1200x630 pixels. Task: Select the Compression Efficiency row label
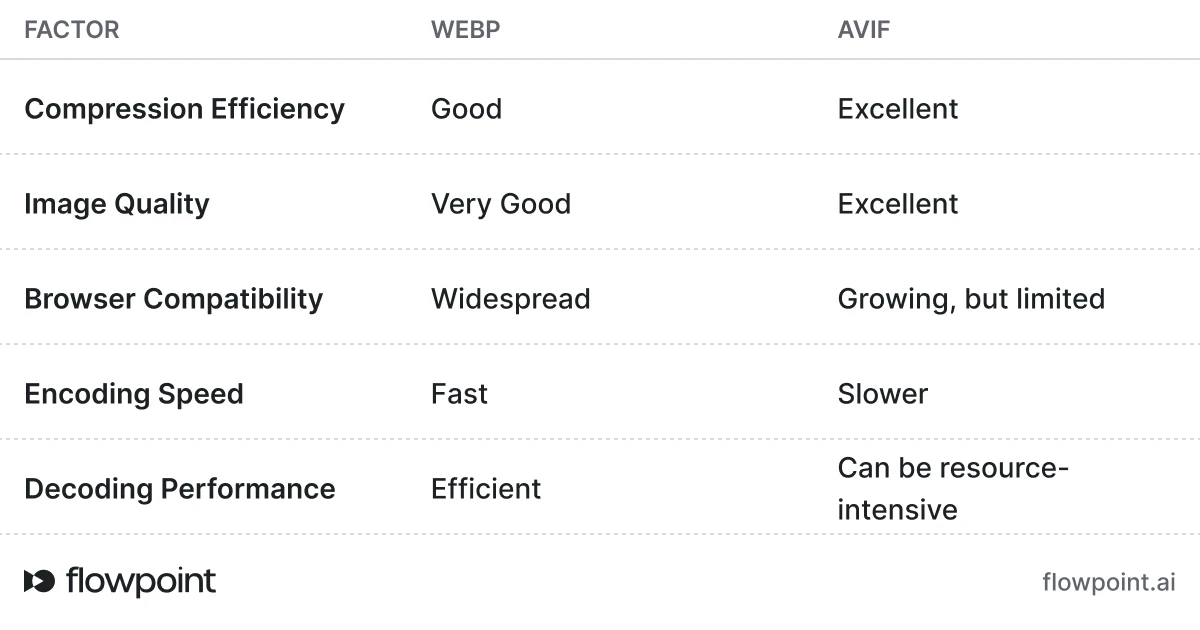pos(184,109)
